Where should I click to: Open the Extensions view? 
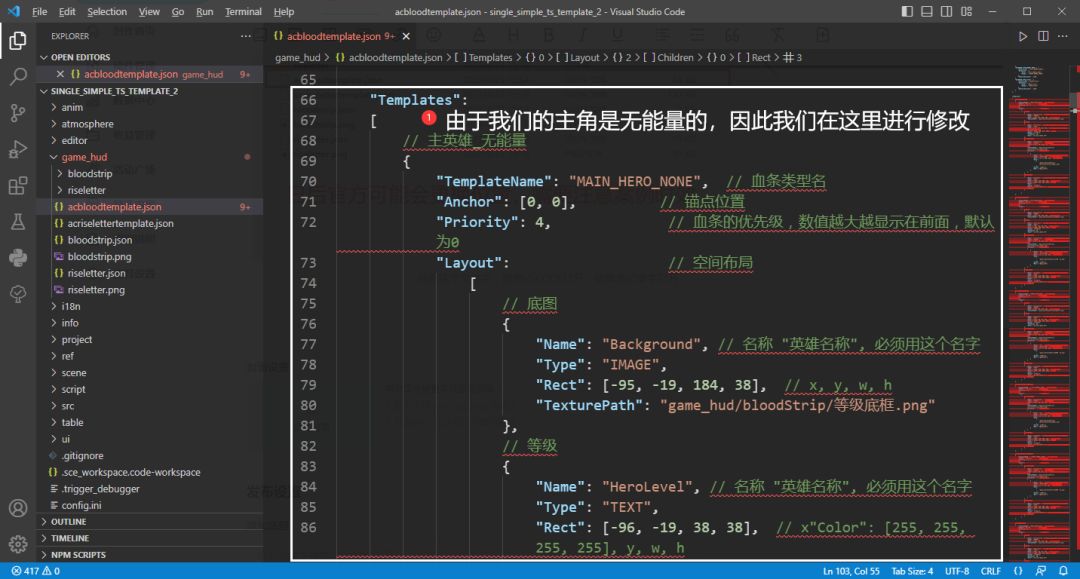pyautogui.click(x=18, y=186)
